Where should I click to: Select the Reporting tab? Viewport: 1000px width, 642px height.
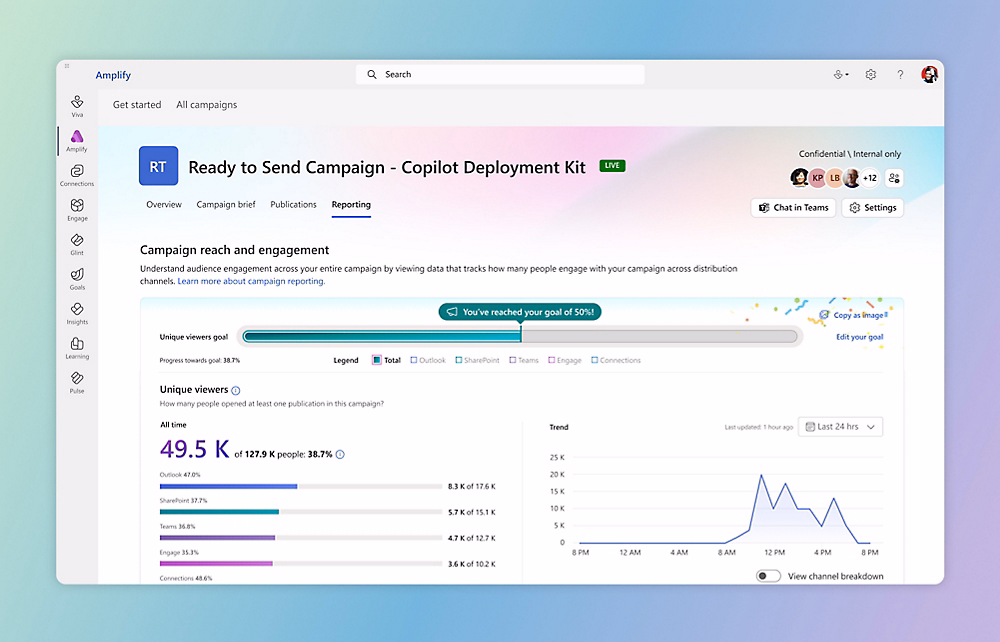[351, 205]
